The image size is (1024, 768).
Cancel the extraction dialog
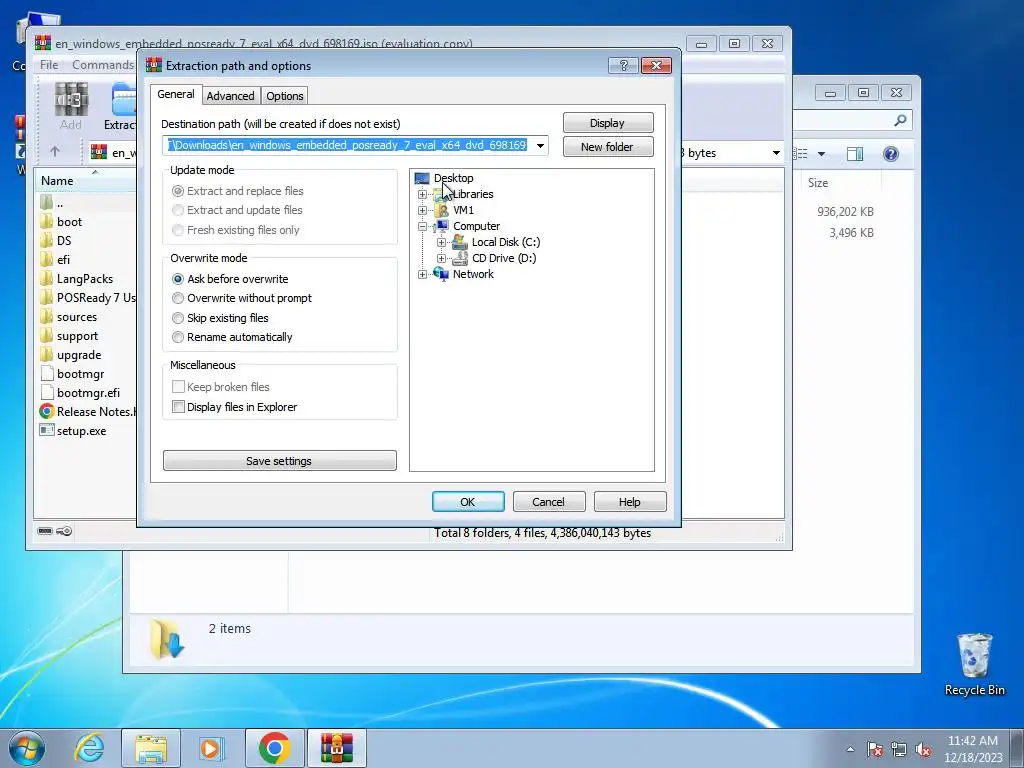(549, 502)
